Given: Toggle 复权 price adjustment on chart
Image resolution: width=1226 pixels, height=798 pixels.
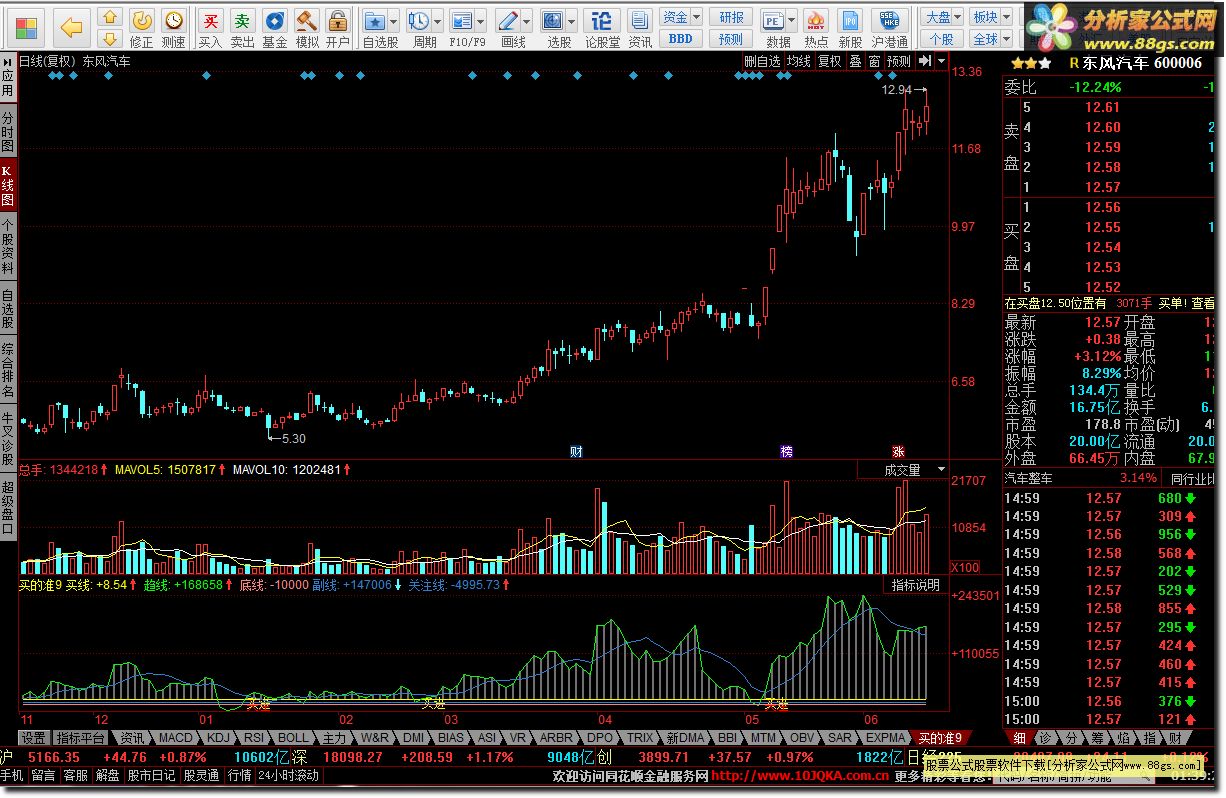Looking at the screenshot, I should click(830, 61).
